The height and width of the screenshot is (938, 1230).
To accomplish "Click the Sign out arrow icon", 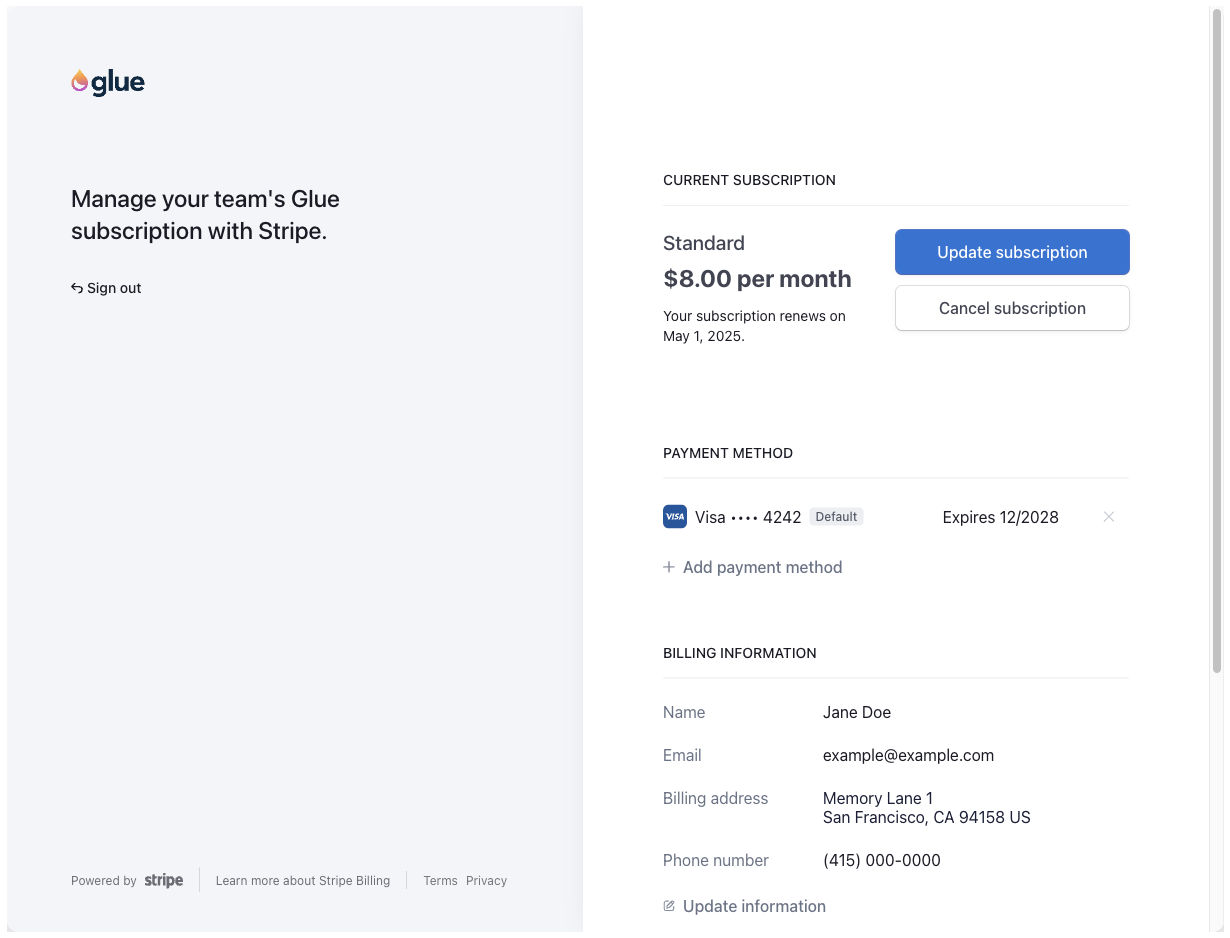I will pyautogui.click(x=77, y=288).
